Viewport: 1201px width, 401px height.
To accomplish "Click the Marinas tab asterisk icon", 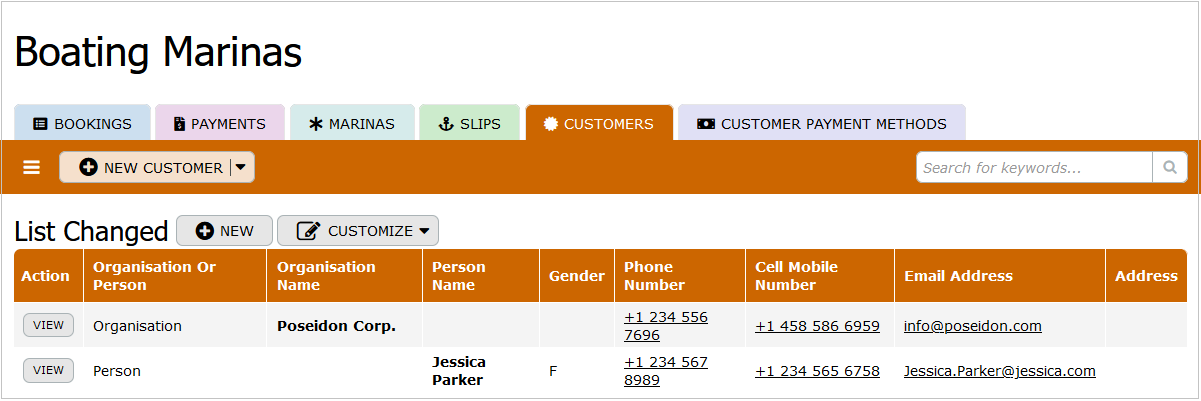I will [316, 124].
